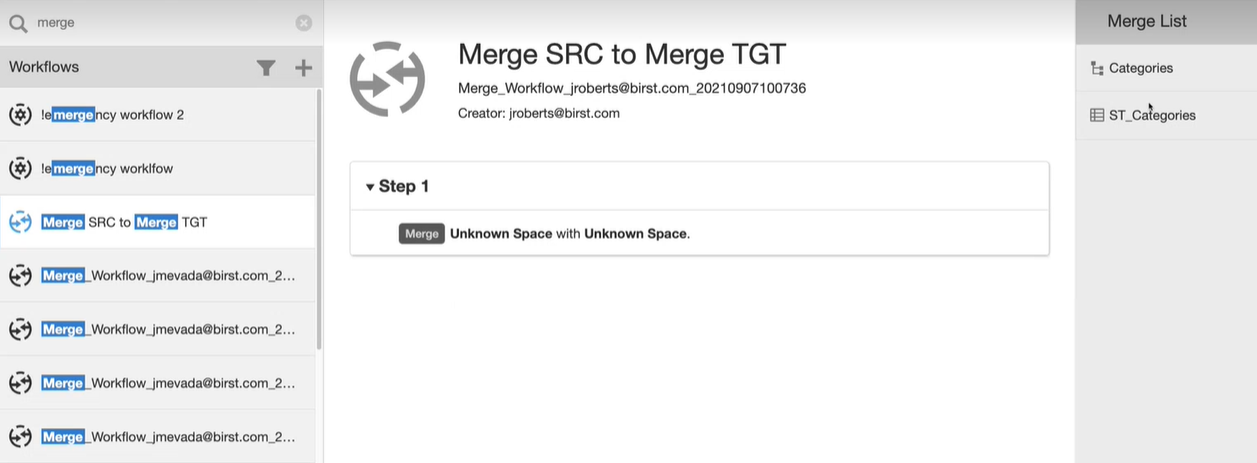Select the !emergency workflow 2 entry
The image size is (1257, 463).
coord(112,115)
